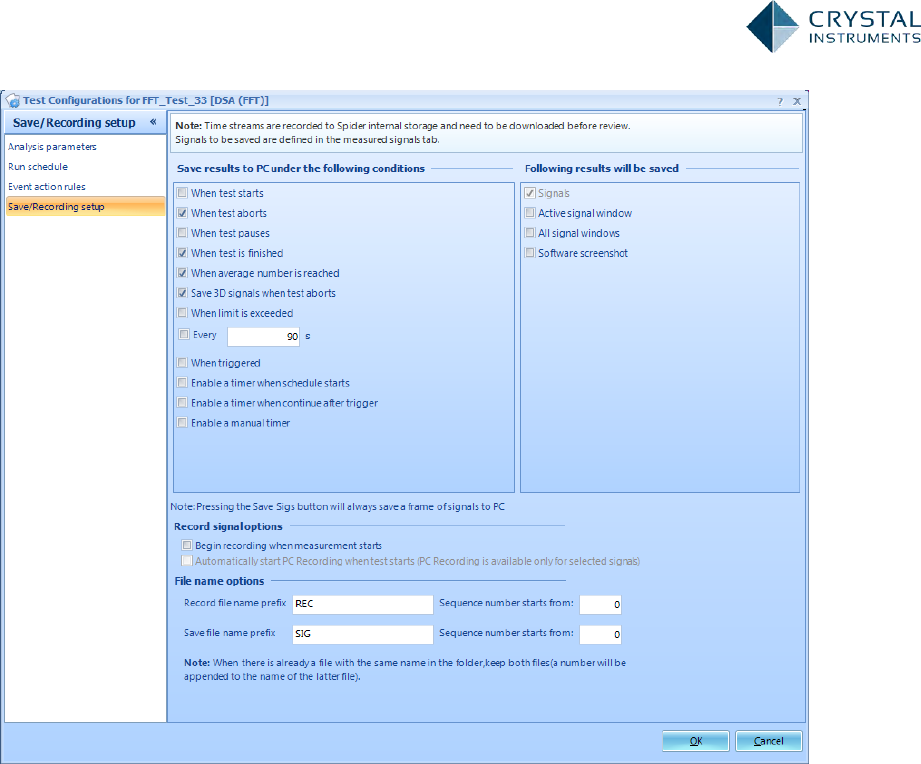Check 'All signal windows' option
The height and width of the screenshot is (764, 921).
(530, 233)
